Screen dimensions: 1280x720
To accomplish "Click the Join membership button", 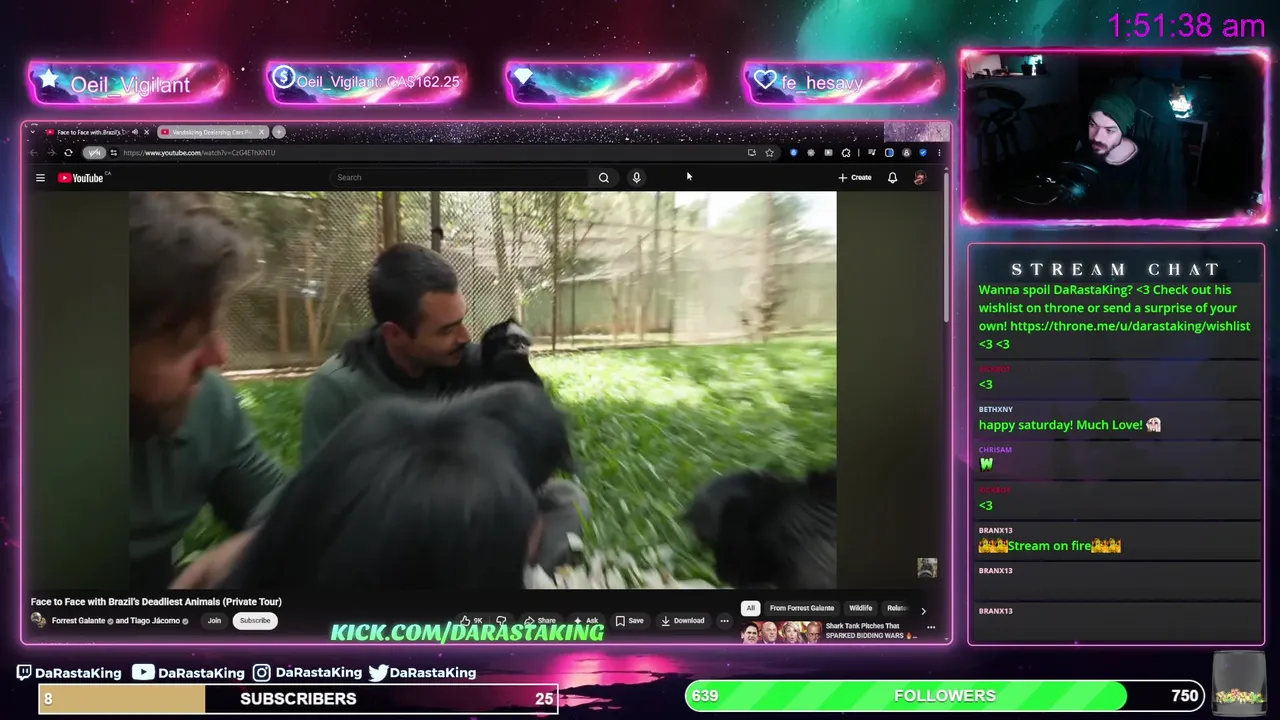I will [214, 621].
